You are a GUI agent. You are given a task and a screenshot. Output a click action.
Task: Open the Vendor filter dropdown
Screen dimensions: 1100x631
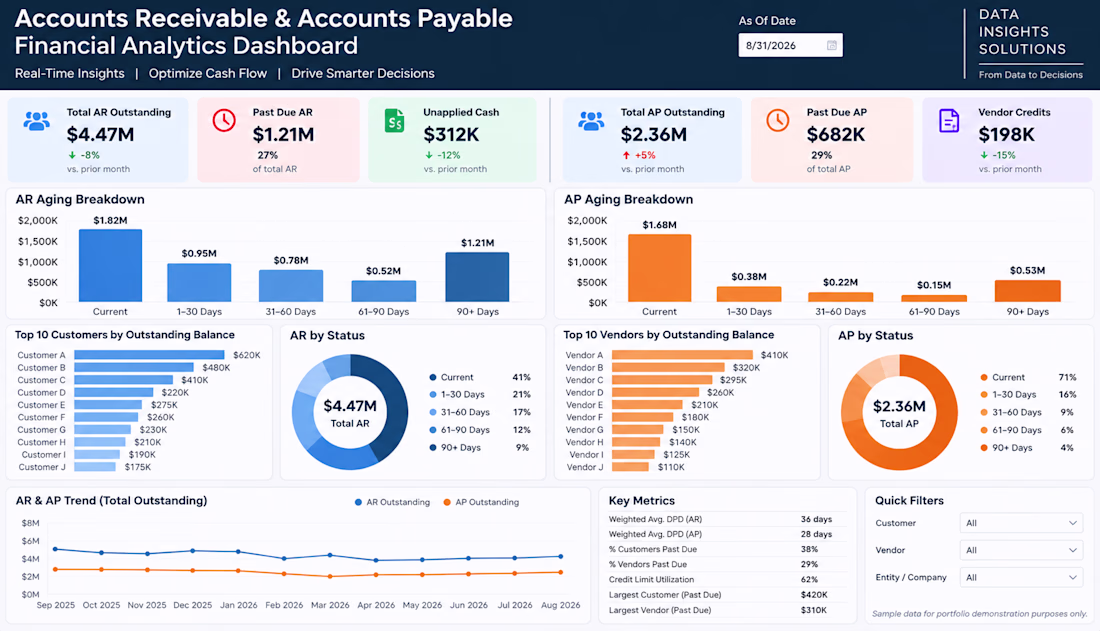(1021, 550)
